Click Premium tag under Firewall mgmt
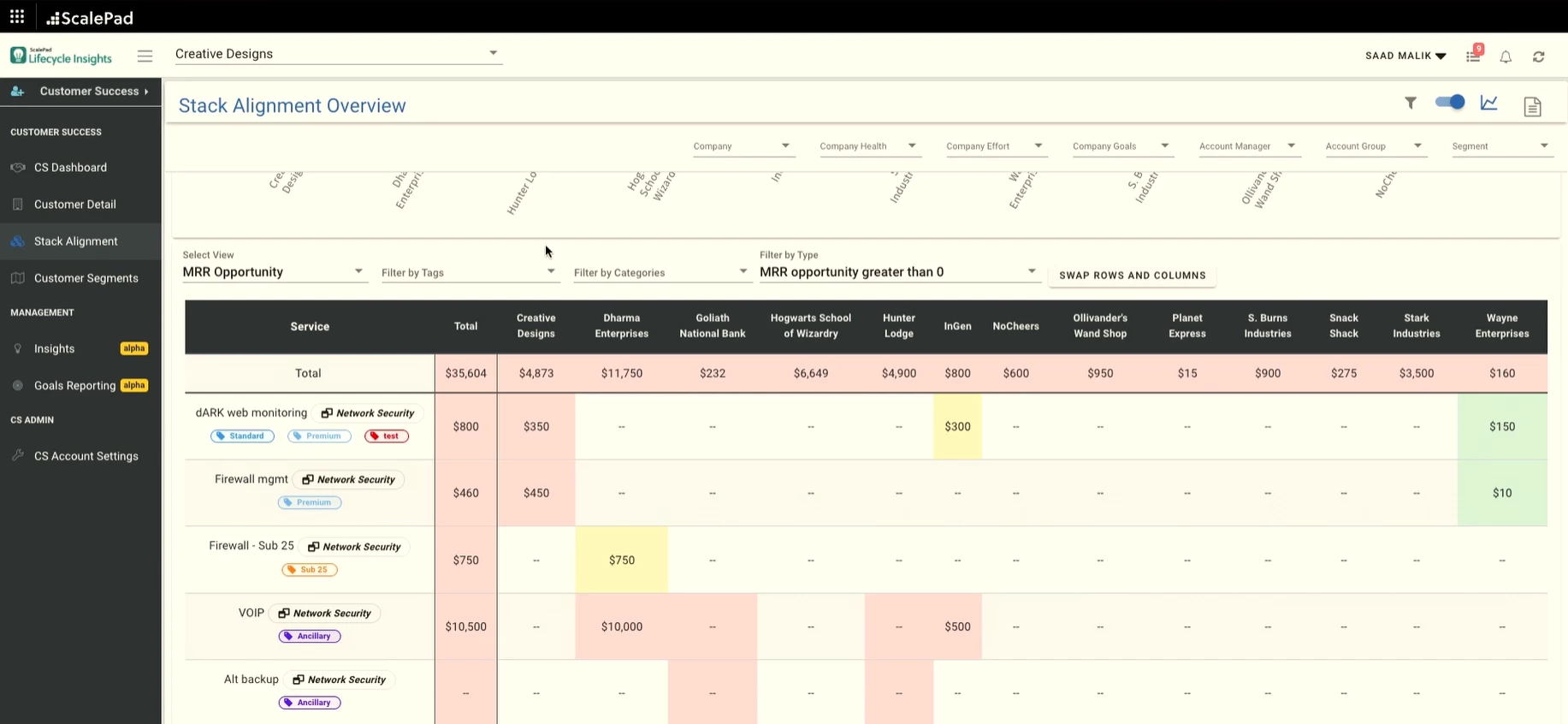This screenshot has height=724, width=1568. (310, 502)
